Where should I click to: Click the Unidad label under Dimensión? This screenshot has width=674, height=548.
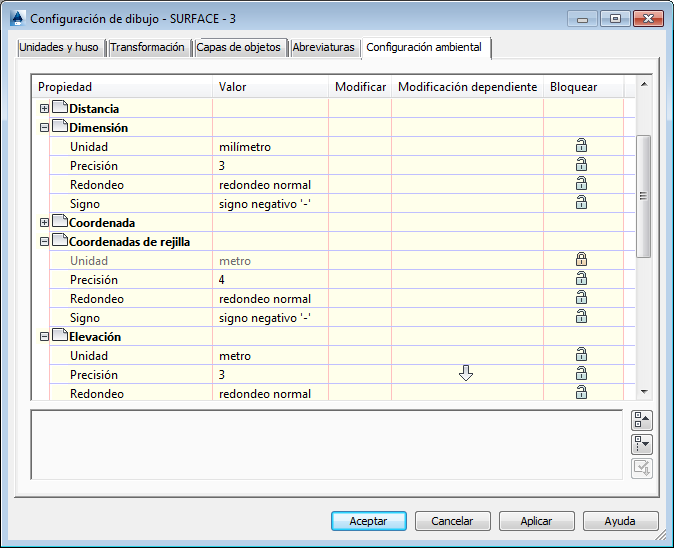pyautogui.click(x=89, y=147)
